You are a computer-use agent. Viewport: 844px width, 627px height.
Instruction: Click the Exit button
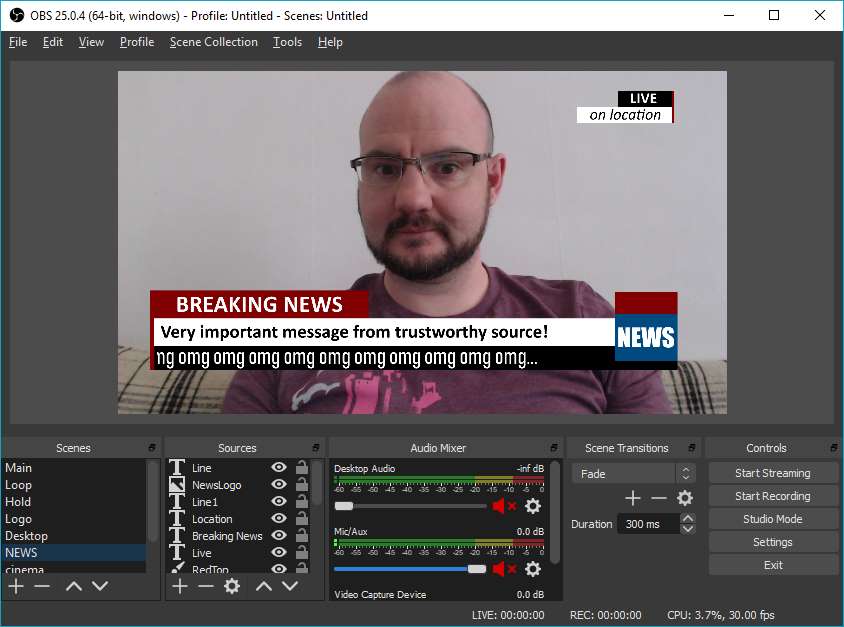point(773,565)
